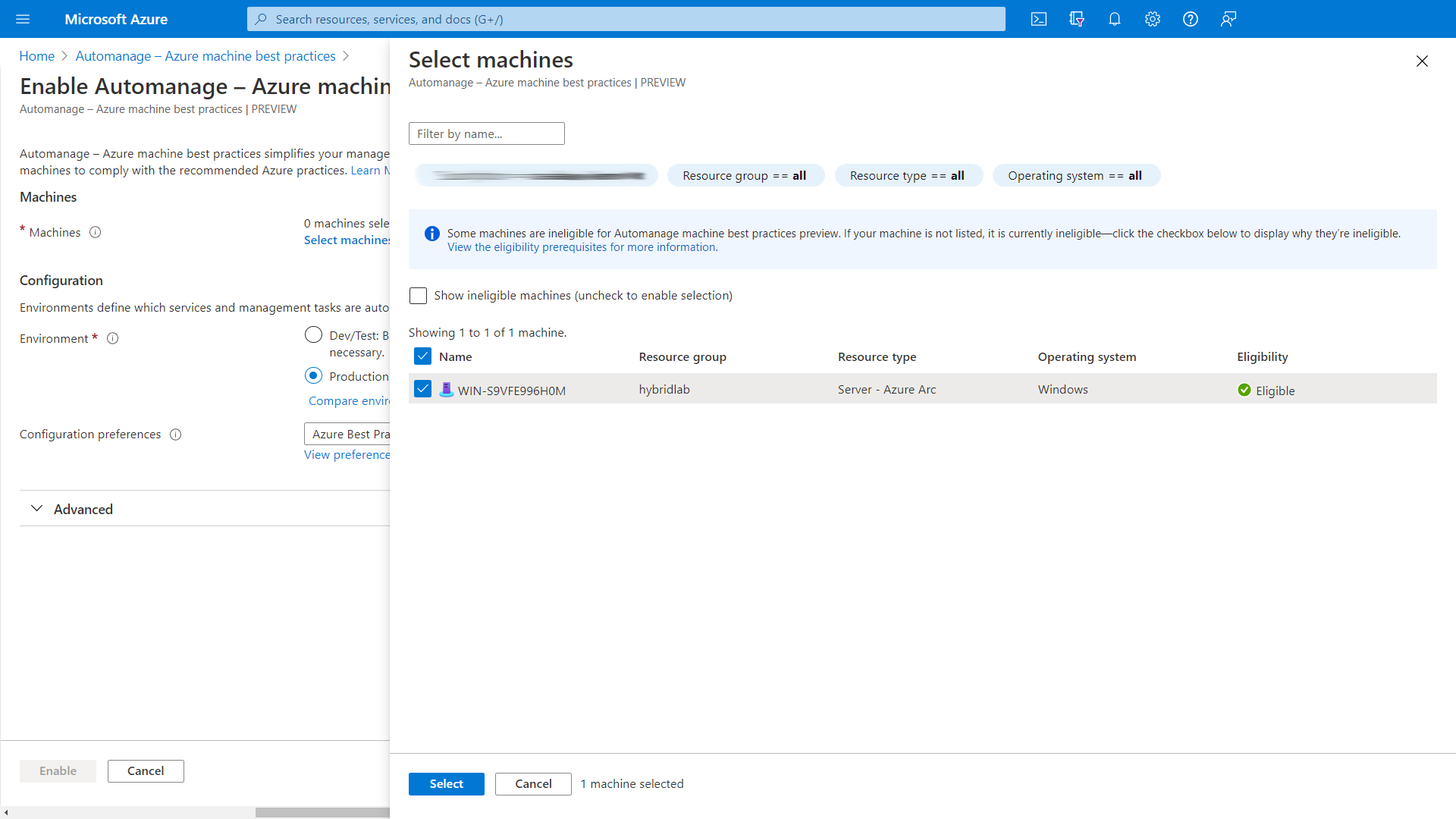This screenshot has width=1456, height=819.
Task: Open the feedback icon
Action: click(1228, 19)
